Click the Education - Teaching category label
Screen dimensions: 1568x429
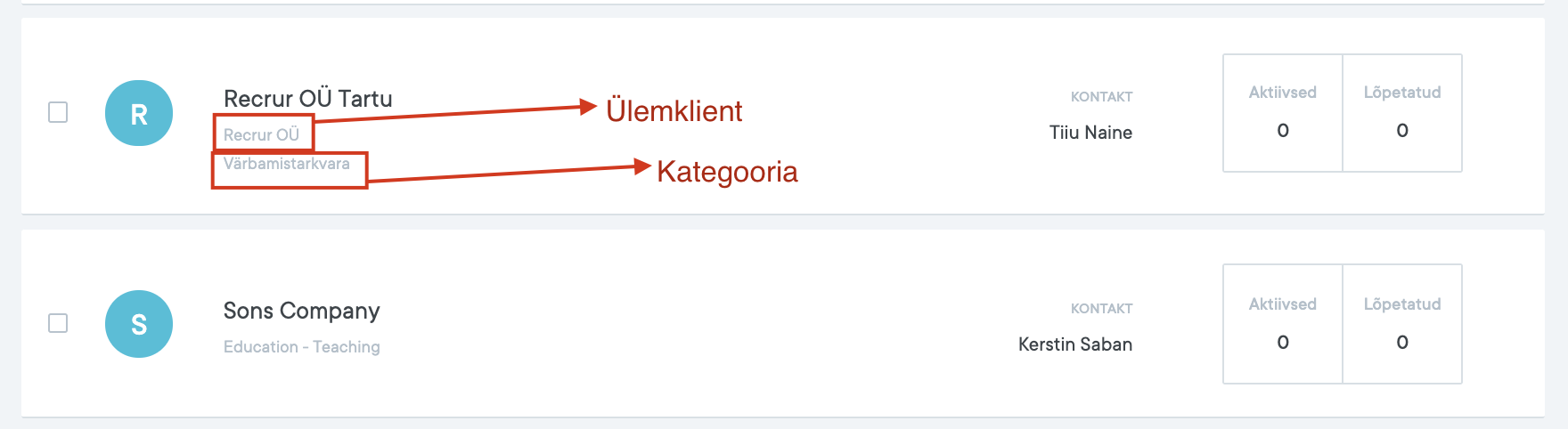tap(301, 347)
